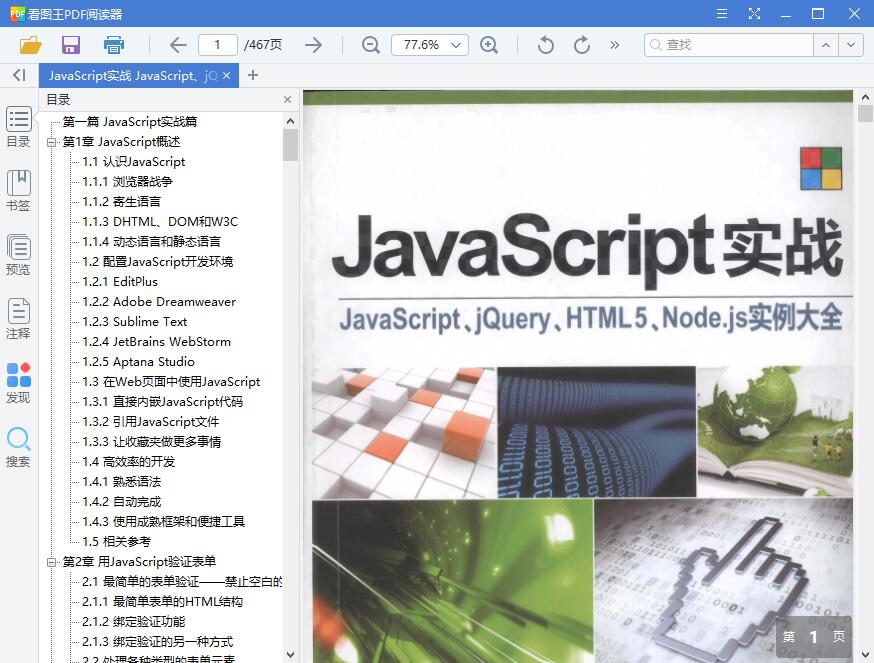Open the 书签 bookmarks panel
The height and width of the screenshot is (663, 874).
point(18,191)
